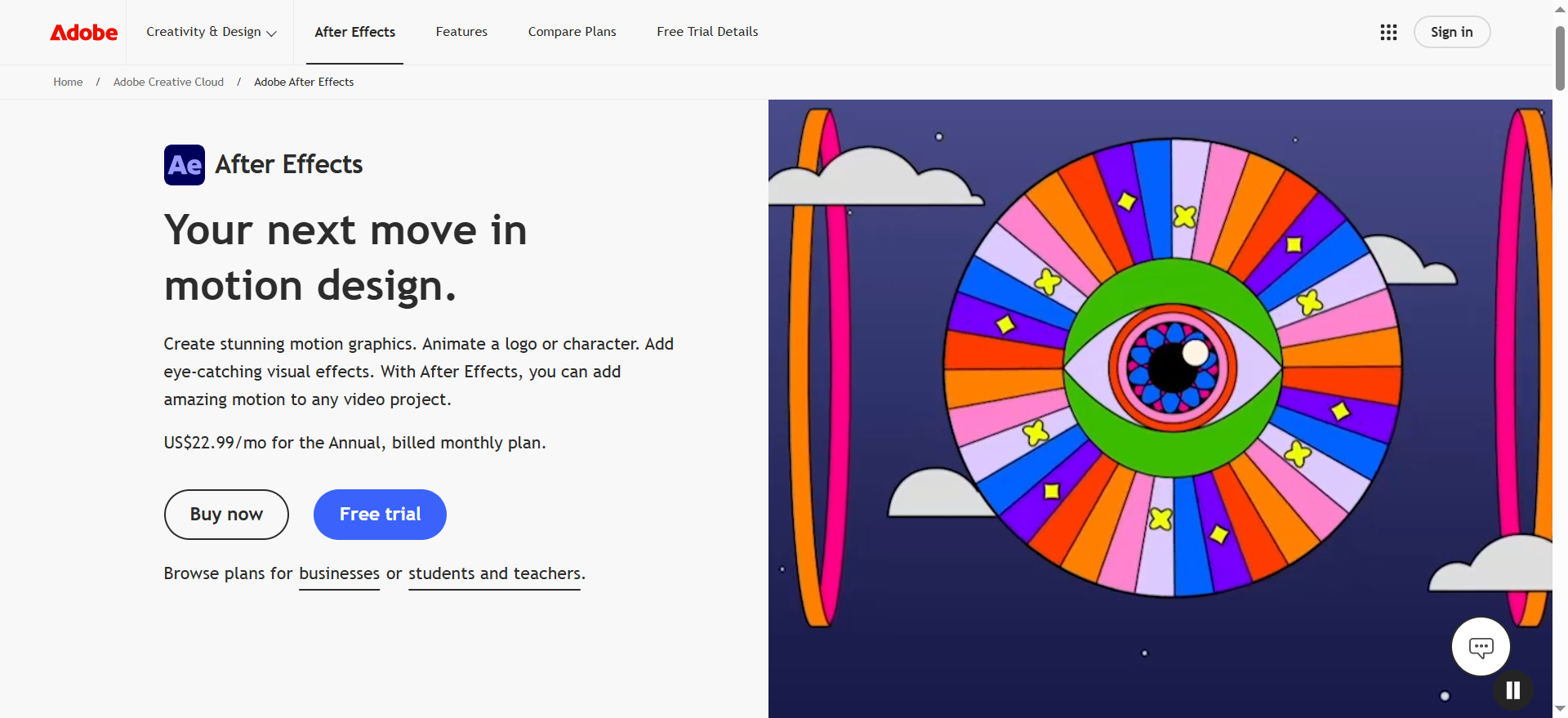Follow the businesses plans link
Image resolution: width=1568 pixels, height=718 pixels.
[x=340, y=574]
